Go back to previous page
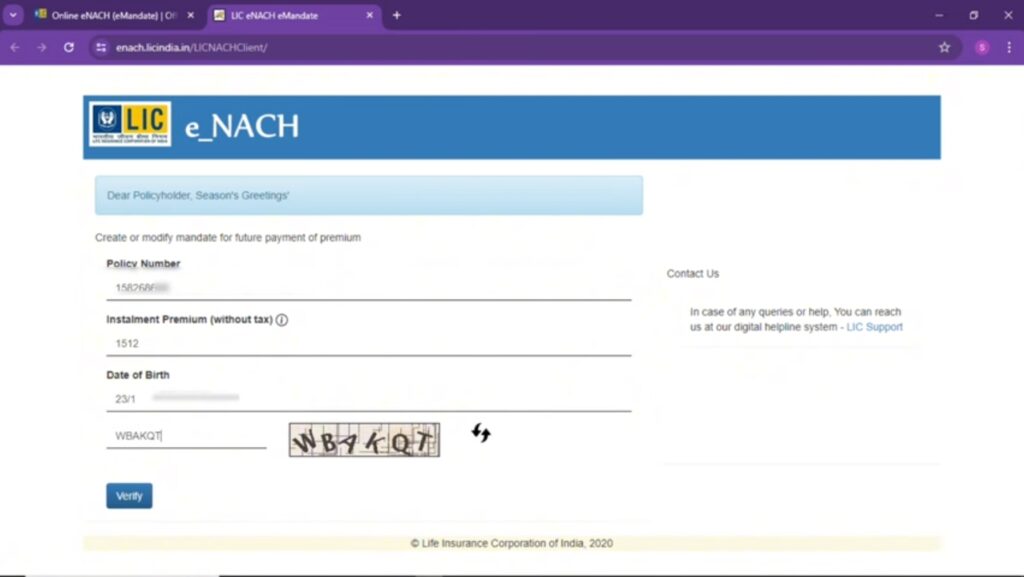The image size is (1024, 577). point(15,48)
